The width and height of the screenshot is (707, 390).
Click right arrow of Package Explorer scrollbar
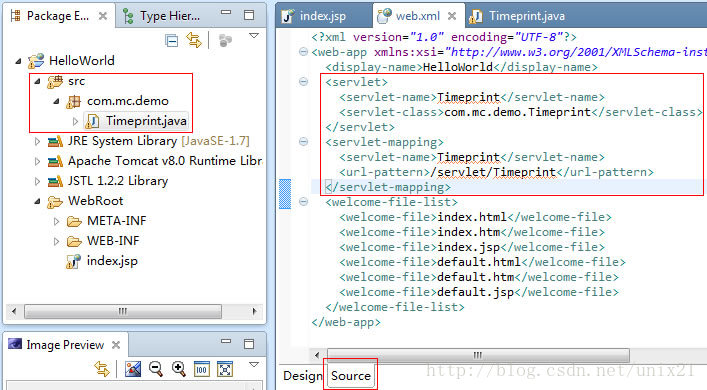click(254, 312)
